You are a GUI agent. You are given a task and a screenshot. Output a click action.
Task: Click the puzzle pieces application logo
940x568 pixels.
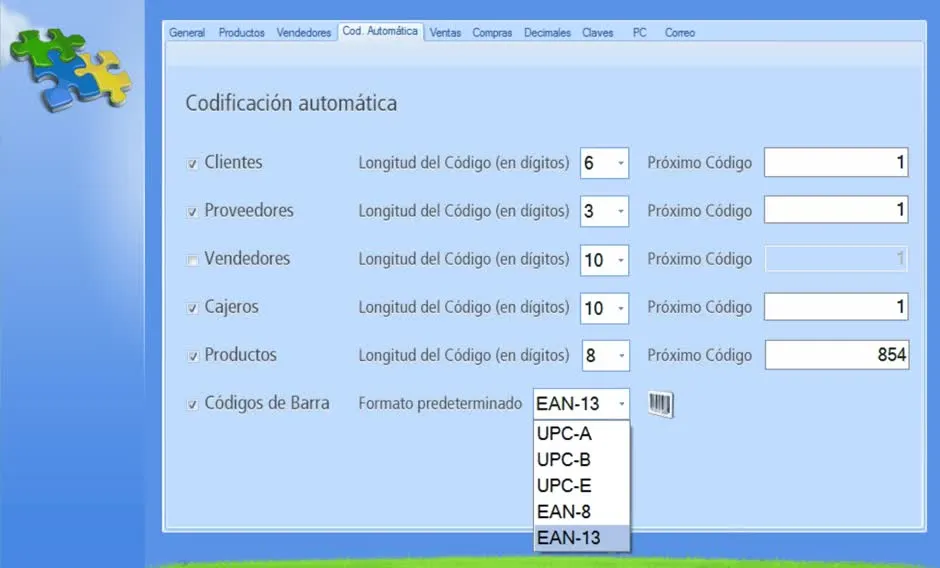(71, 70)
